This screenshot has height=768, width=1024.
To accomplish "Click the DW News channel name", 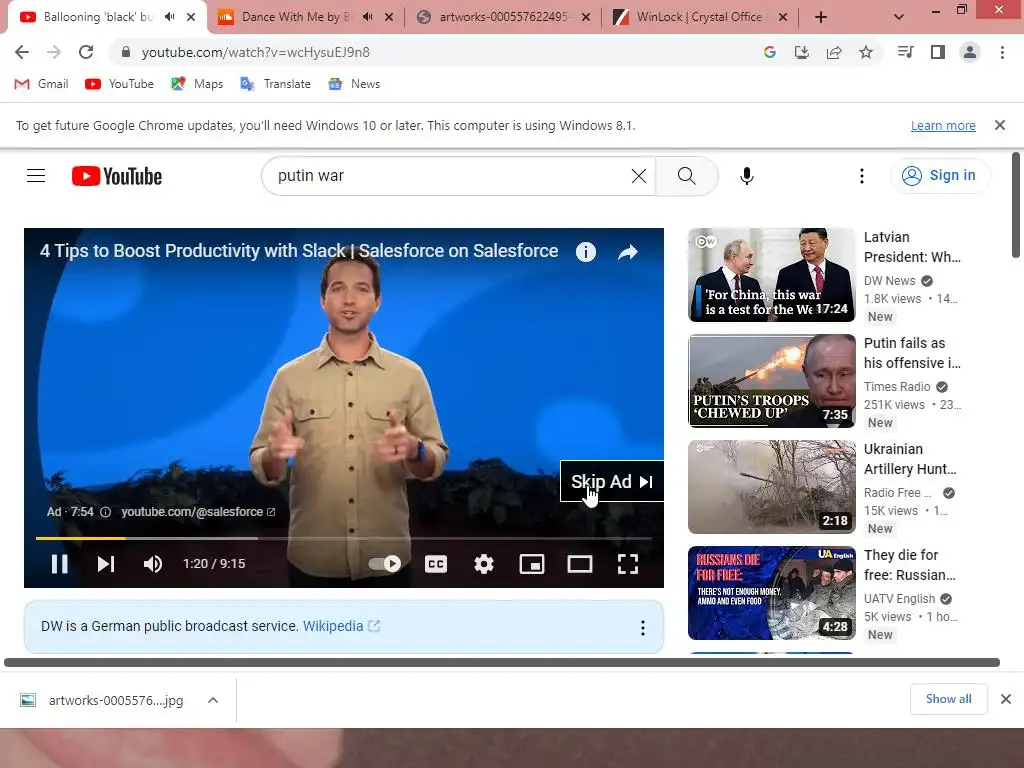I will click(x=889, y=281).
